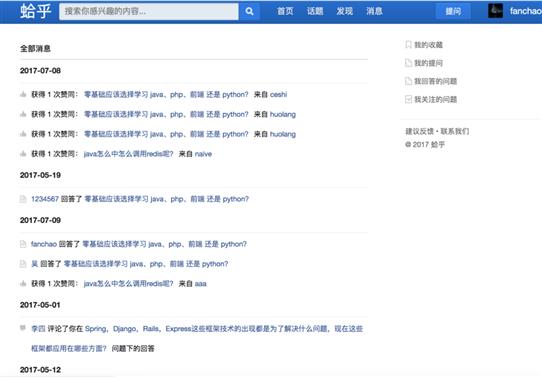The height and width of the screenshot is (379, 542).
Task: Click the document icon beside 我的提问
Action: point(408,63)
